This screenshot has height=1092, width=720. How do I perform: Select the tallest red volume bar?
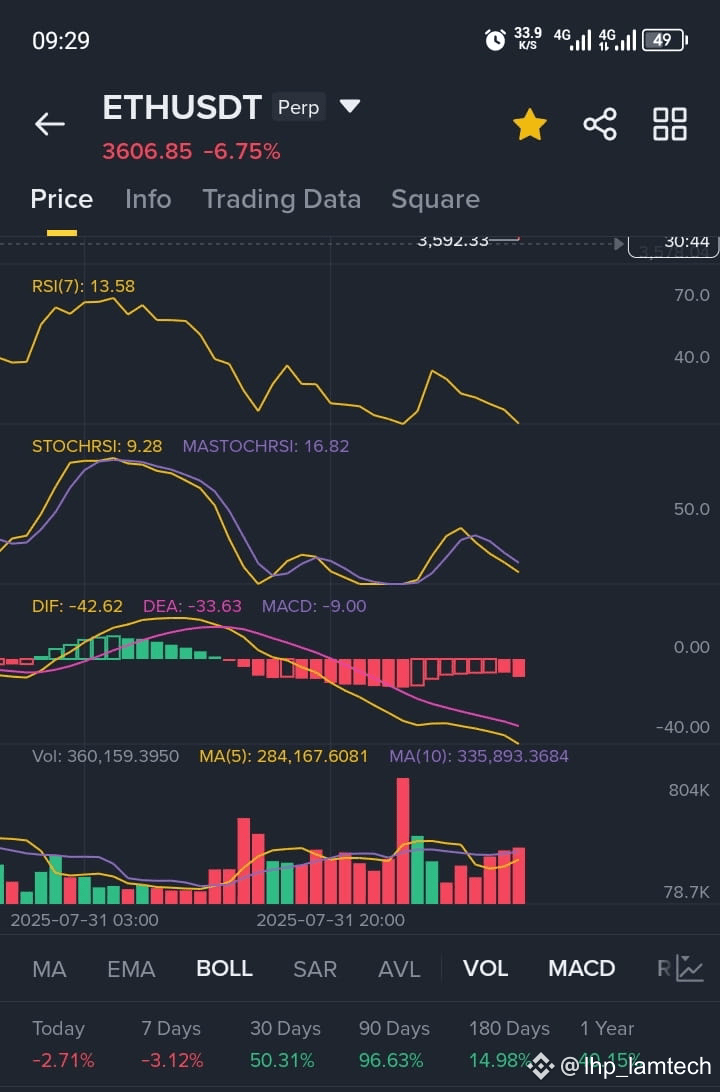[x=402, y=841]
